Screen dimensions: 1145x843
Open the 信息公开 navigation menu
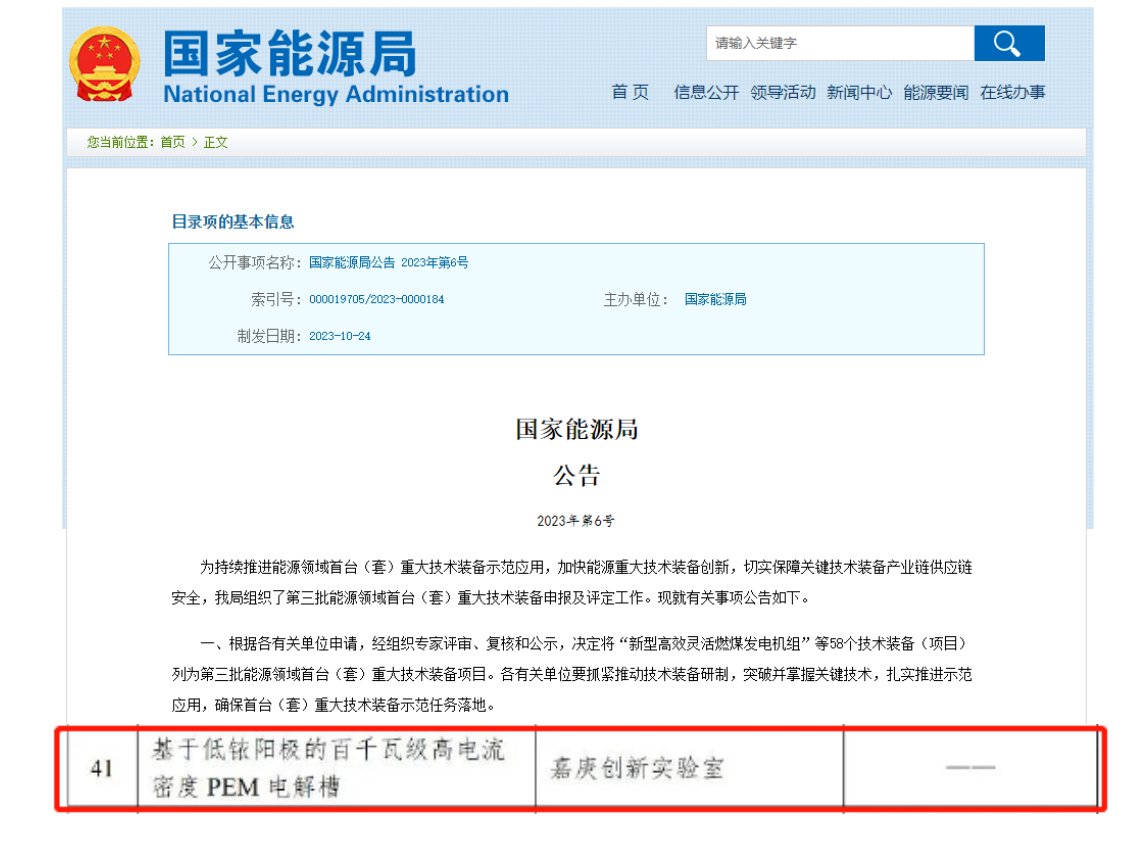pyautogui.click(x=705, y=92)
